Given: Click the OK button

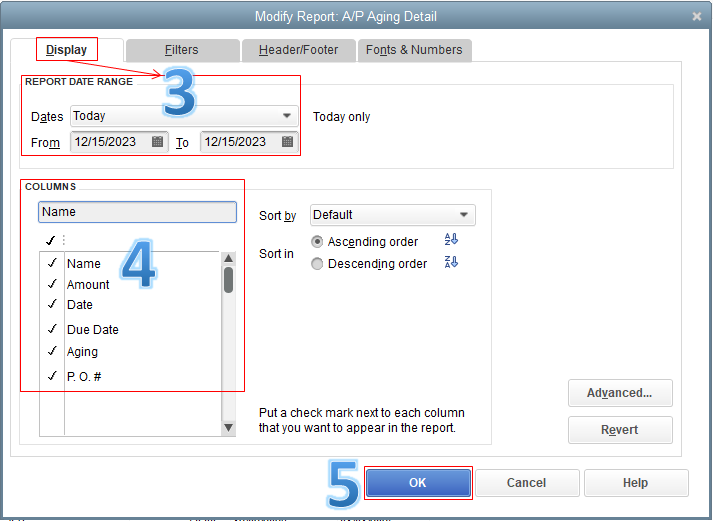Looking at the screenshot, I should click(x=418, y=483).
